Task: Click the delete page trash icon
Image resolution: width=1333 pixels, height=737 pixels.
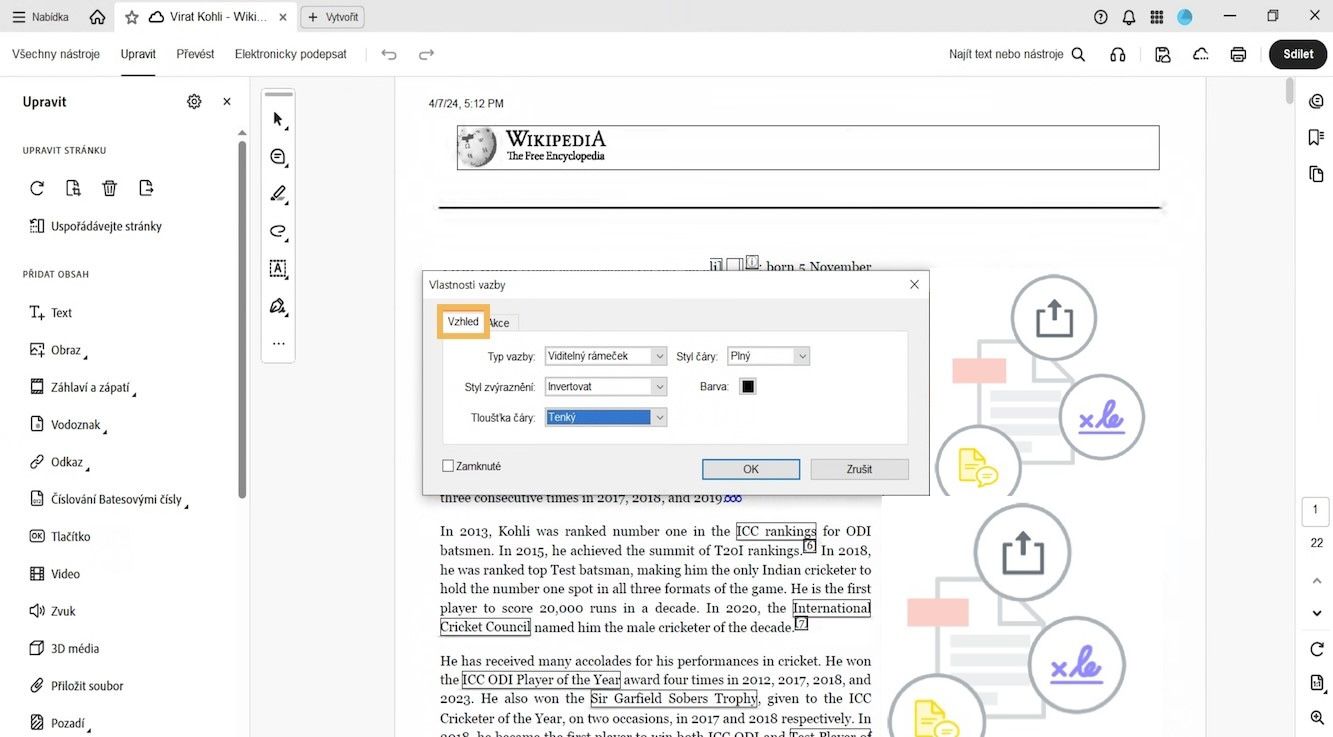Action: point(110,188)
